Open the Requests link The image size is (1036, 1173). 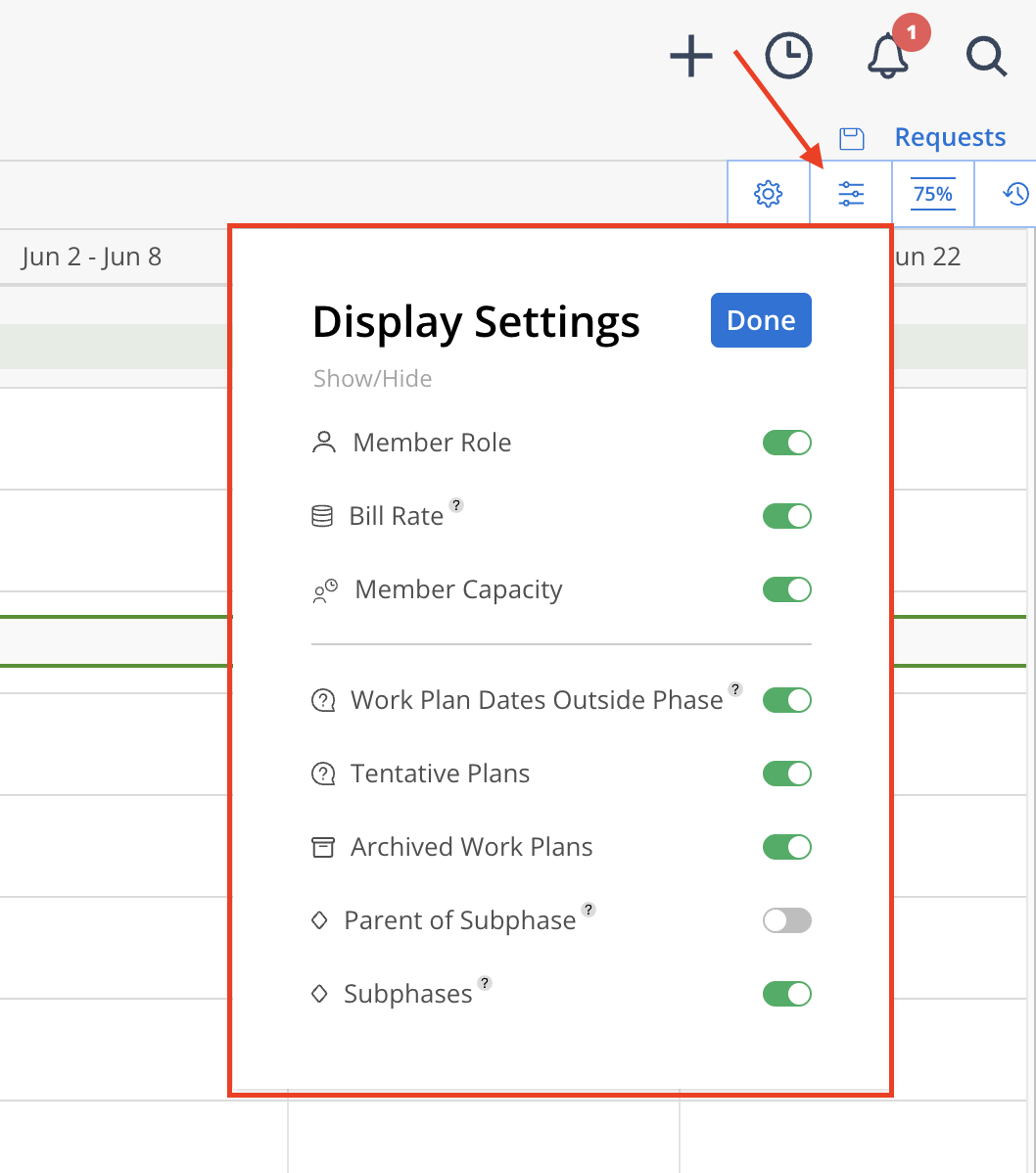tap(950, 138)
